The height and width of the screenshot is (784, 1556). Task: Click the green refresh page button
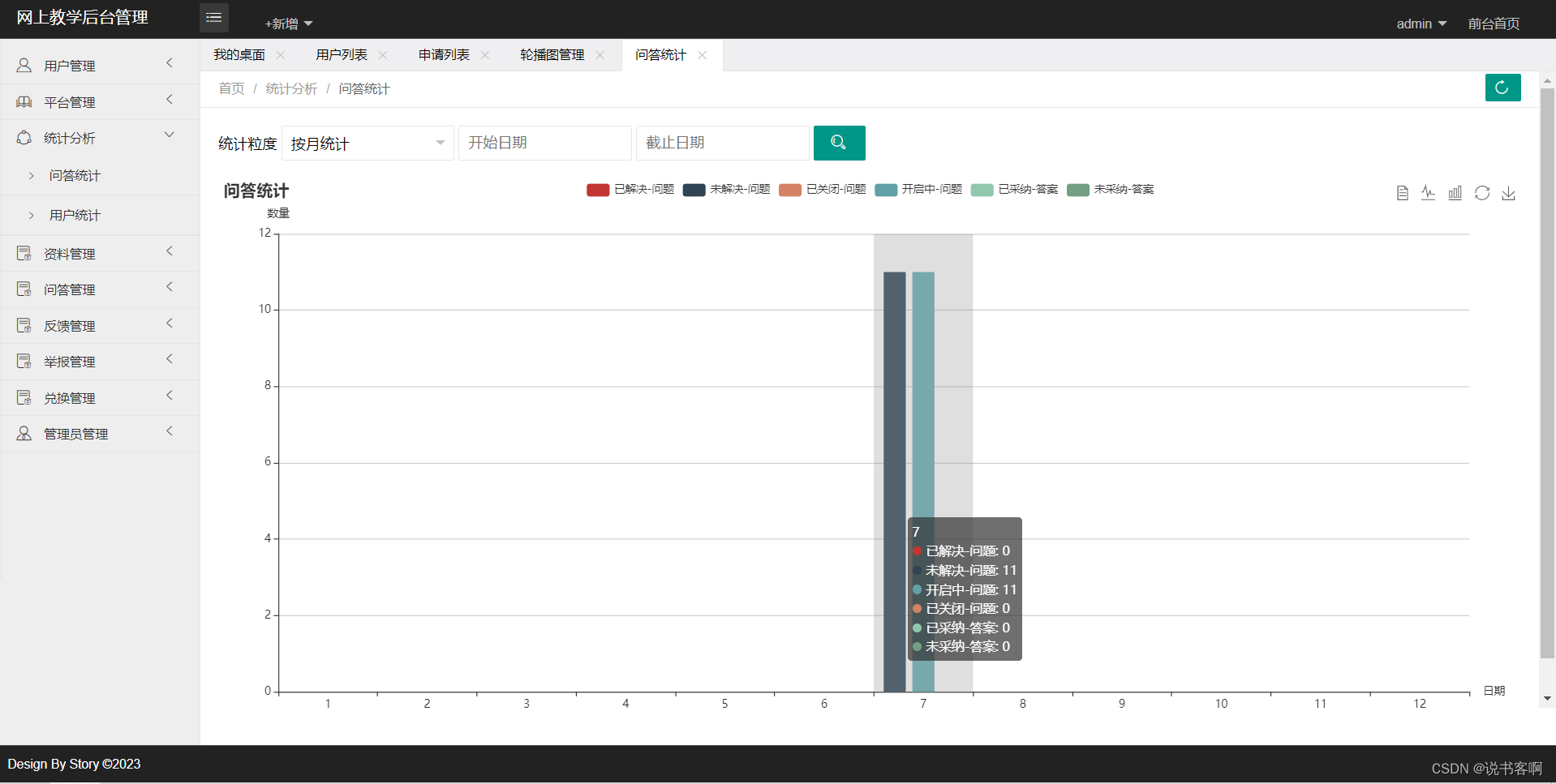(1502, 88)
